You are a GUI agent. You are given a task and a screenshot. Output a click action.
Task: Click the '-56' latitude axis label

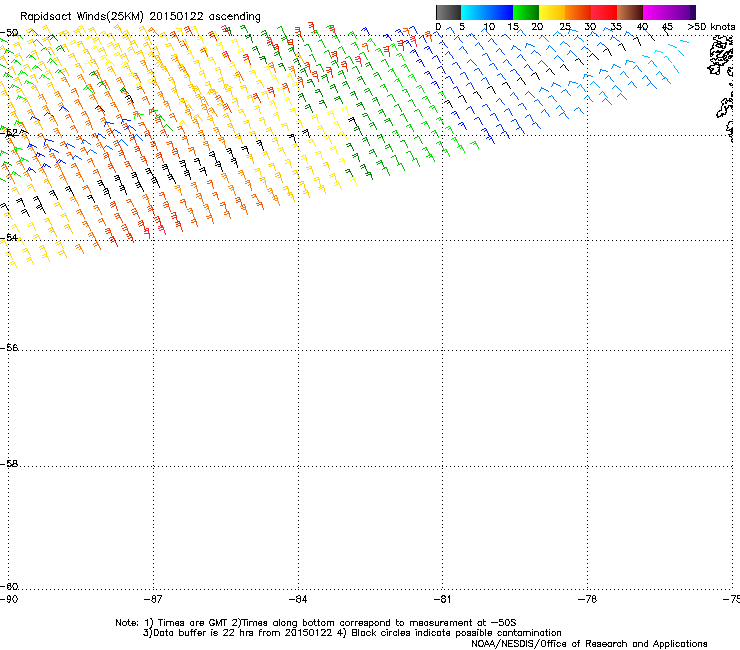pos(9,347)
